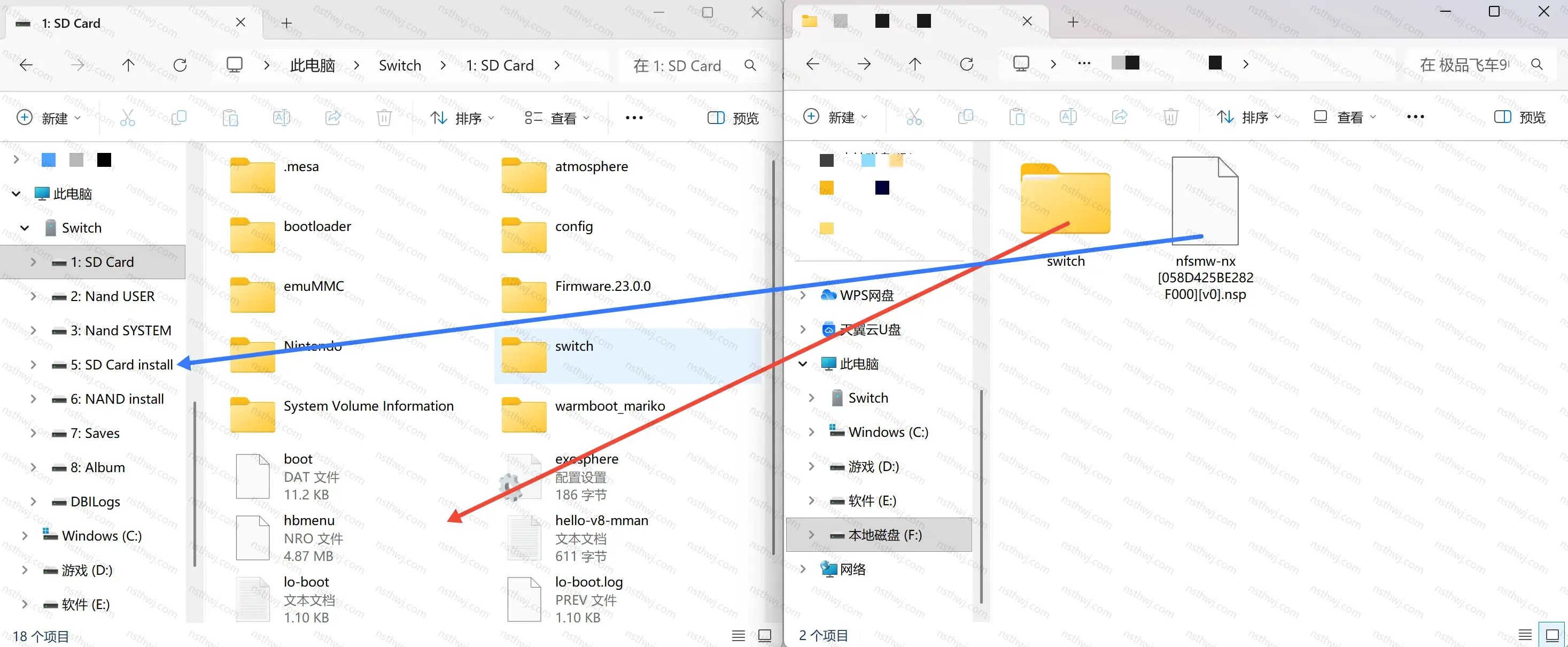Open the 排序 sort dropdown in left window

463,118
